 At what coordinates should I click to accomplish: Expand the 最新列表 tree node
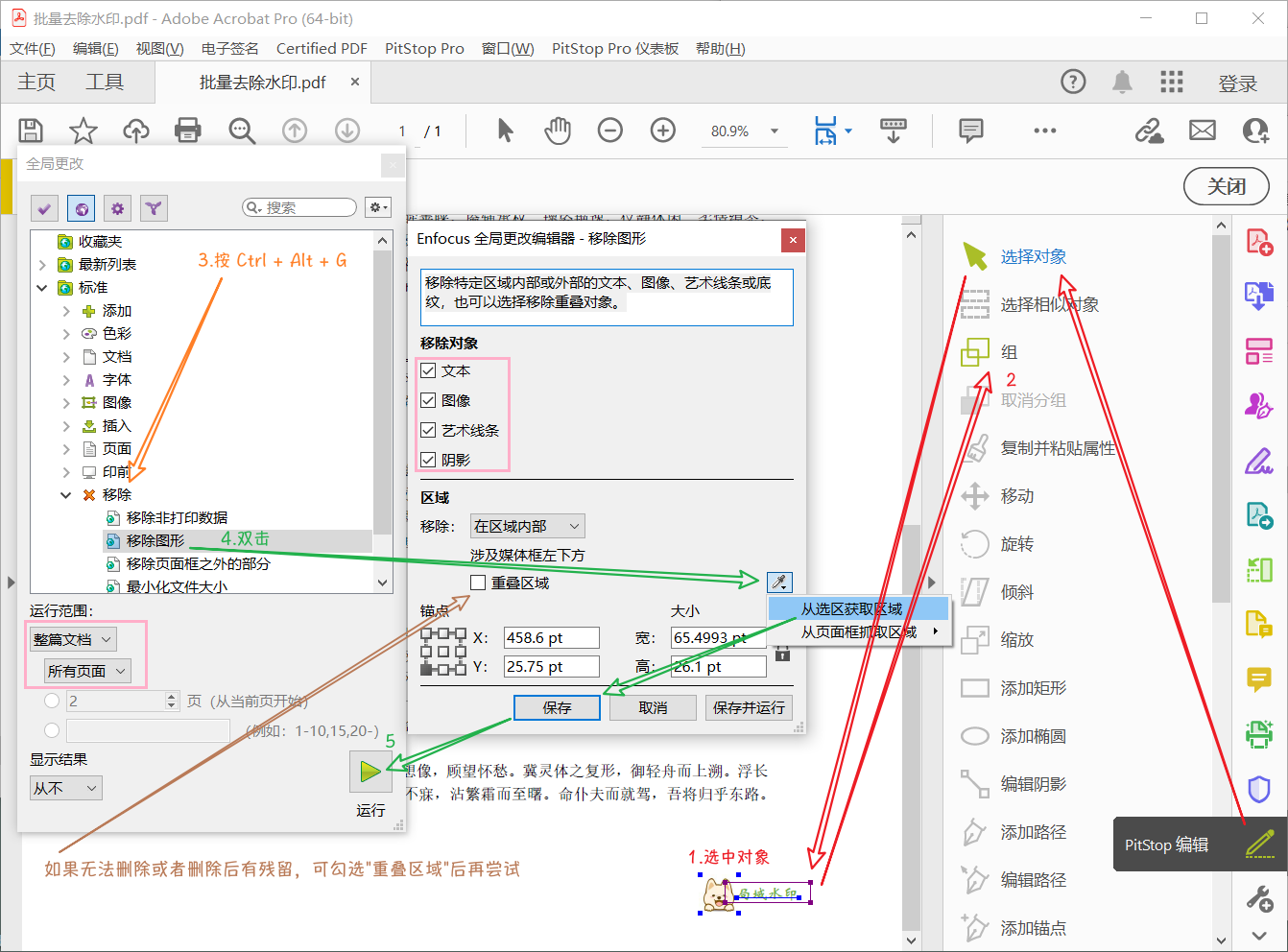tap(42, 265)
